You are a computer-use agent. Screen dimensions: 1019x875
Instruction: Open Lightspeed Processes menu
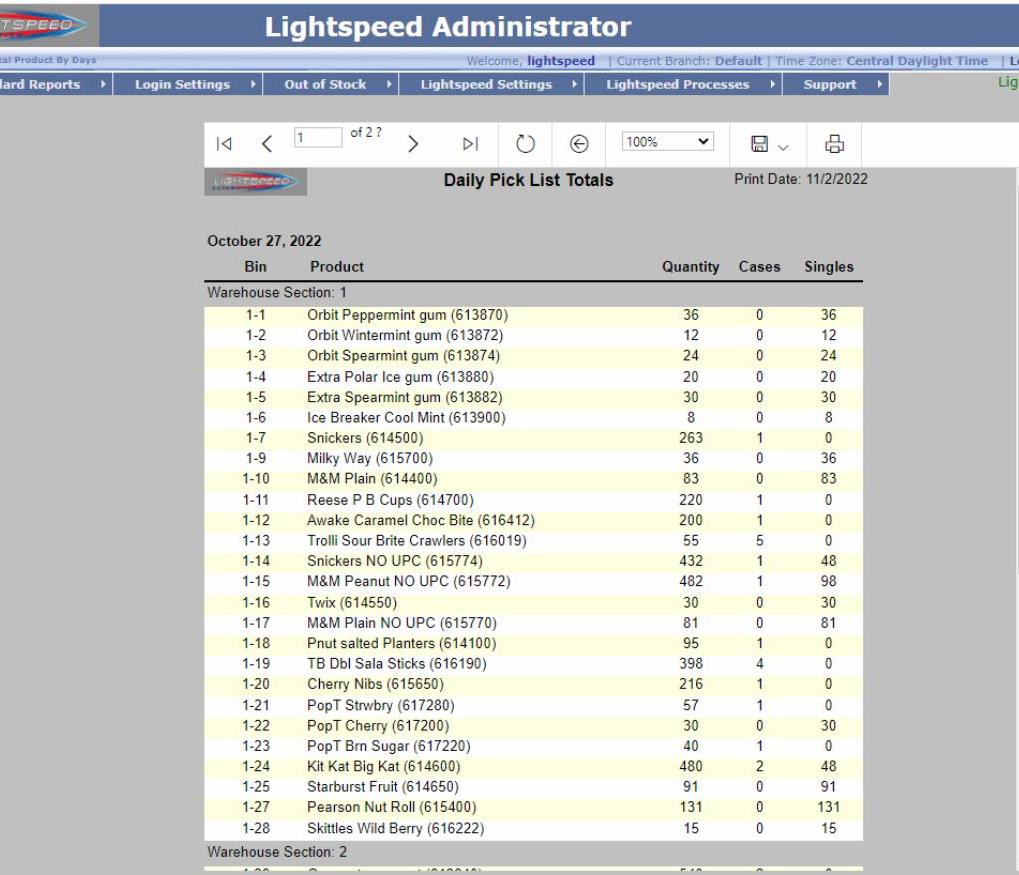click(683, 85)
